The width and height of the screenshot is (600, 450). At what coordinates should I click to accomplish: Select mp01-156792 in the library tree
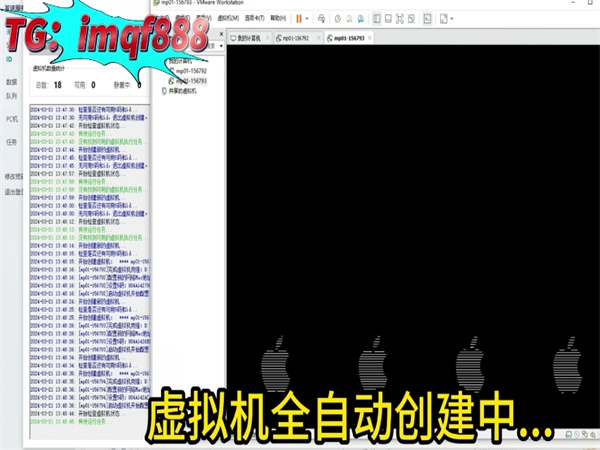pos(191,72)
